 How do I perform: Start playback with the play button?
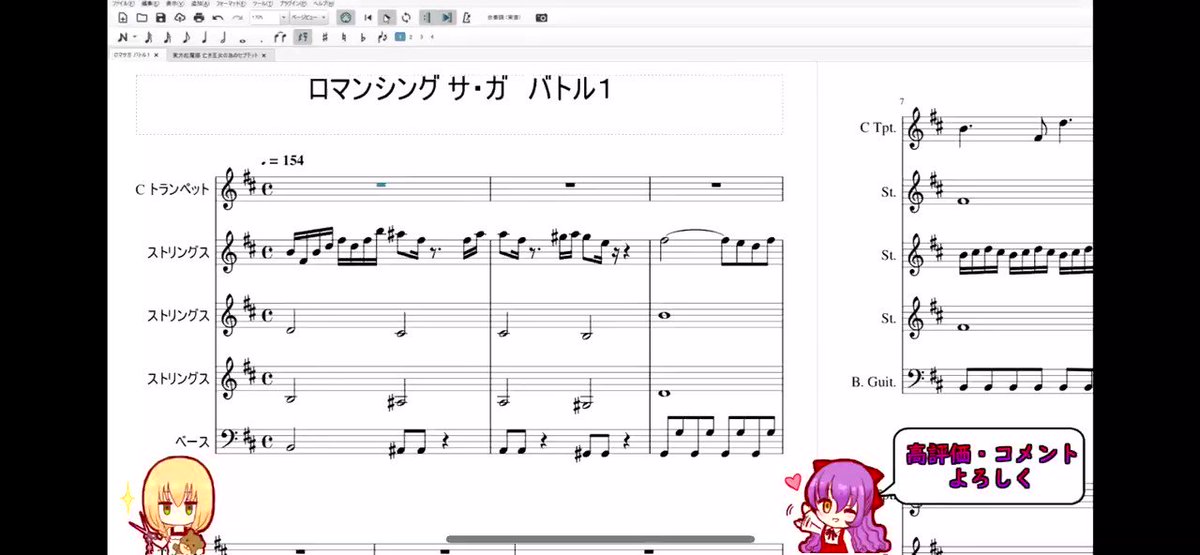(x=387, y=18)
